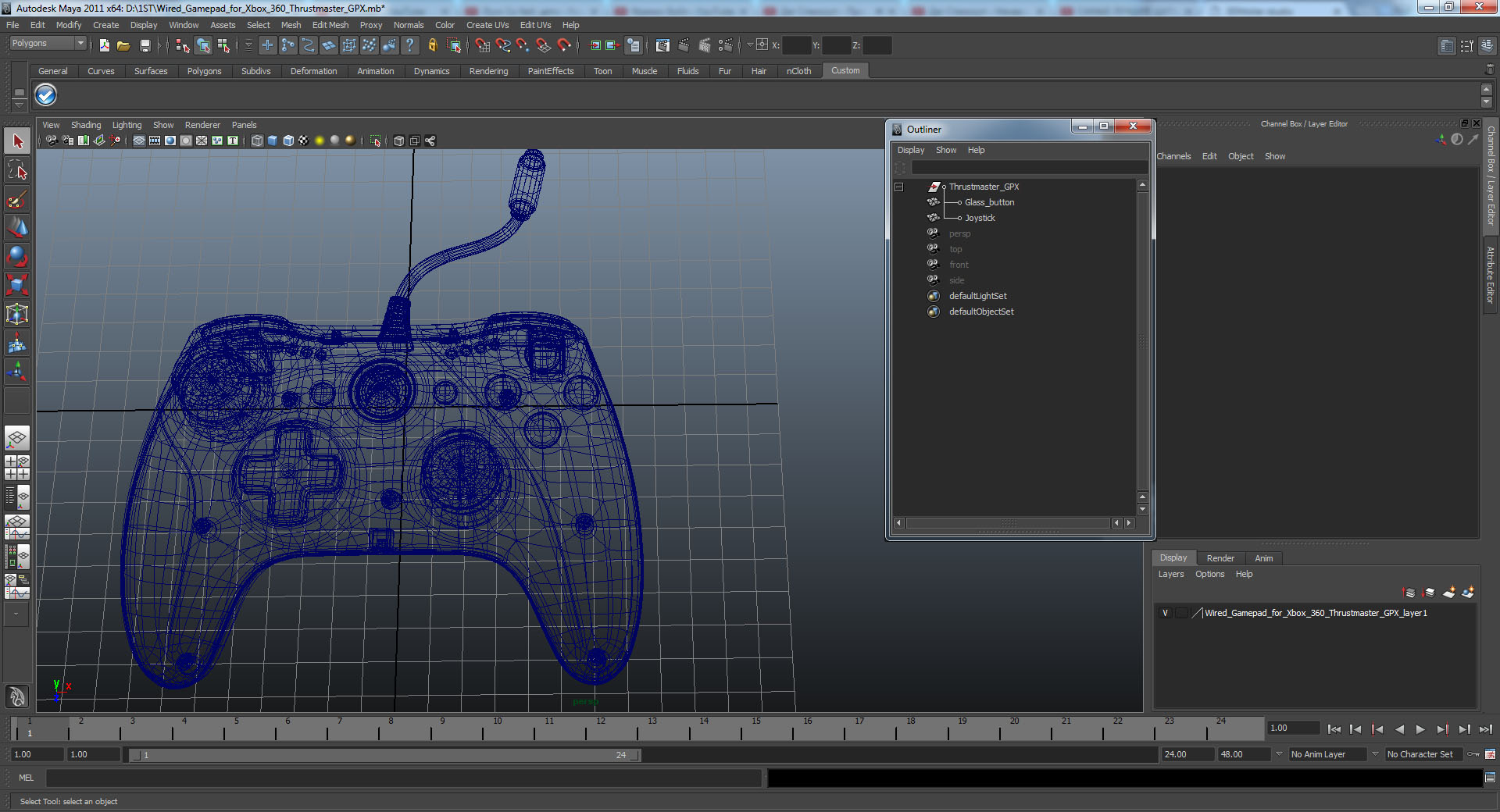Collapse Thrustmaster_GPX node in Outliner
Screen dimensions: 1500x812
point(898,187)
